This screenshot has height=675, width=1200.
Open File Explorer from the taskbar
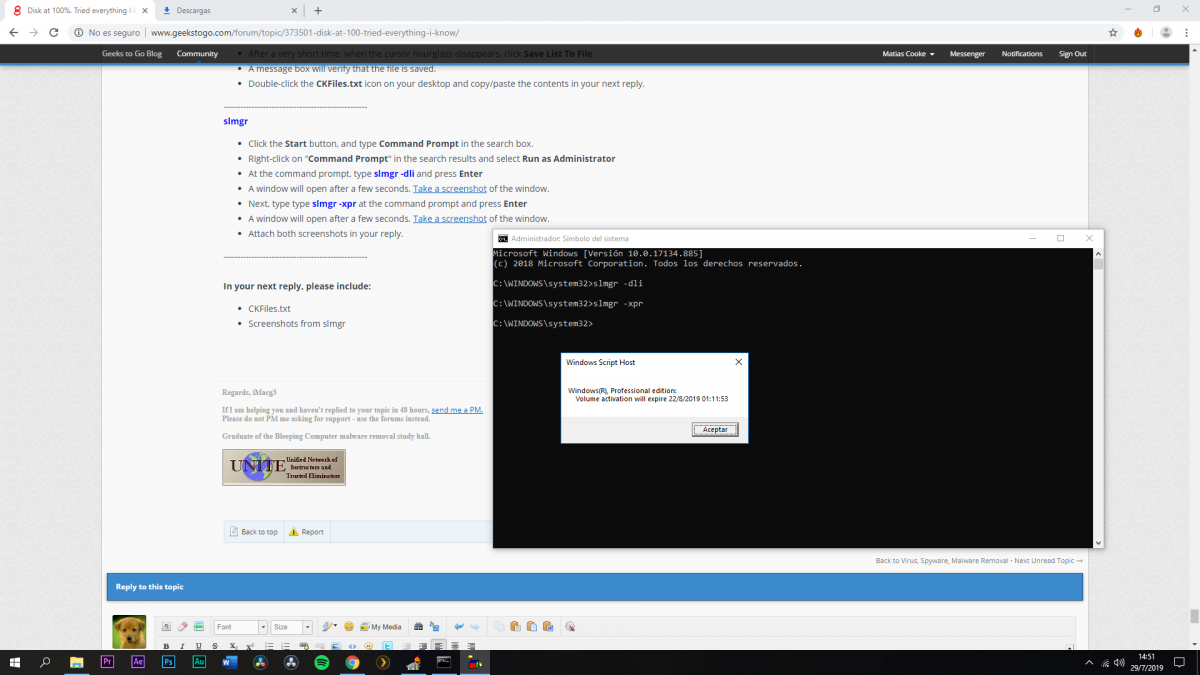coord(77,662)
